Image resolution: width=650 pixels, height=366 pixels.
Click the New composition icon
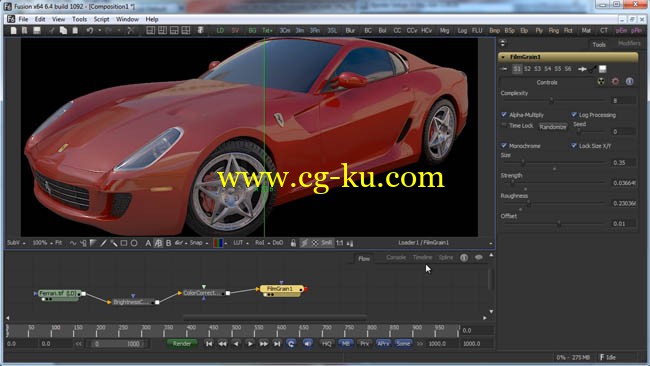click(14, 31)
